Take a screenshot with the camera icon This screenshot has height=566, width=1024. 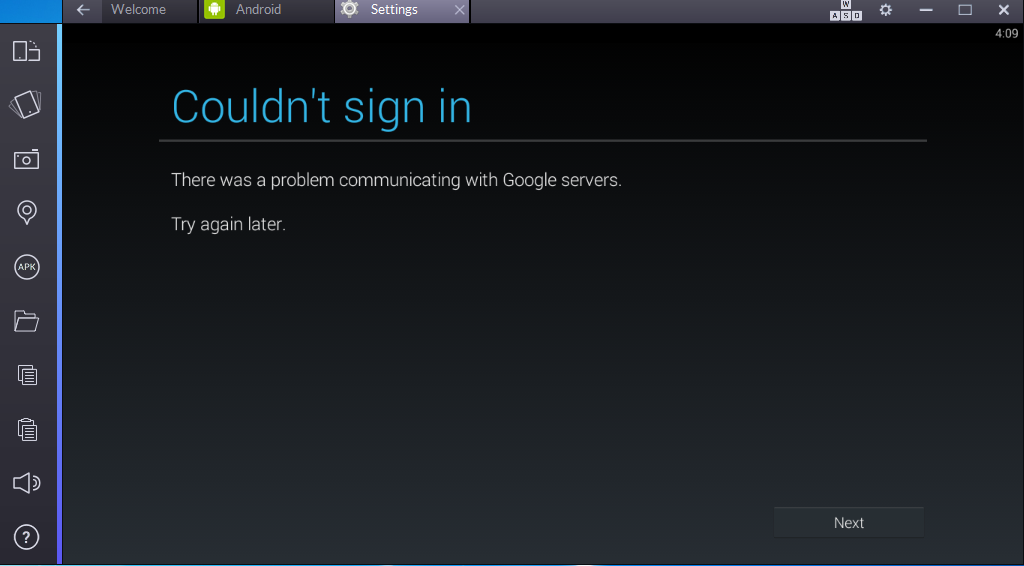pos(27,159)
